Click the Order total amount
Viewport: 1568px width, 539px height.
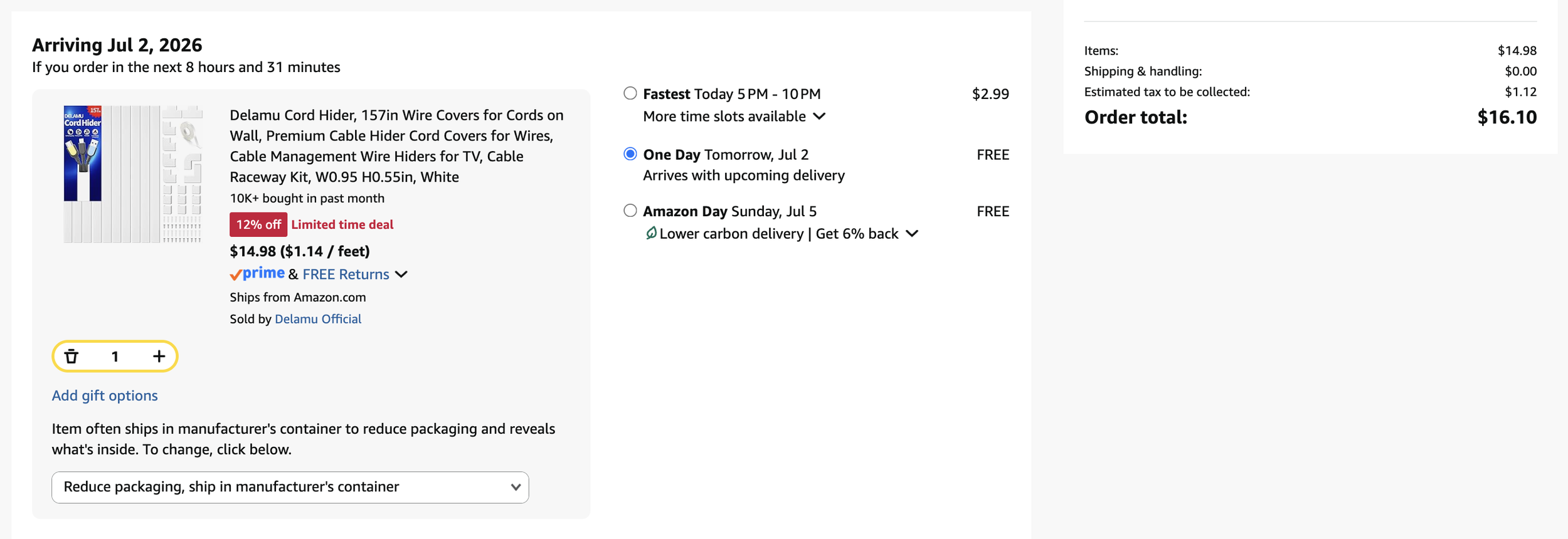tap(1507, 117)
